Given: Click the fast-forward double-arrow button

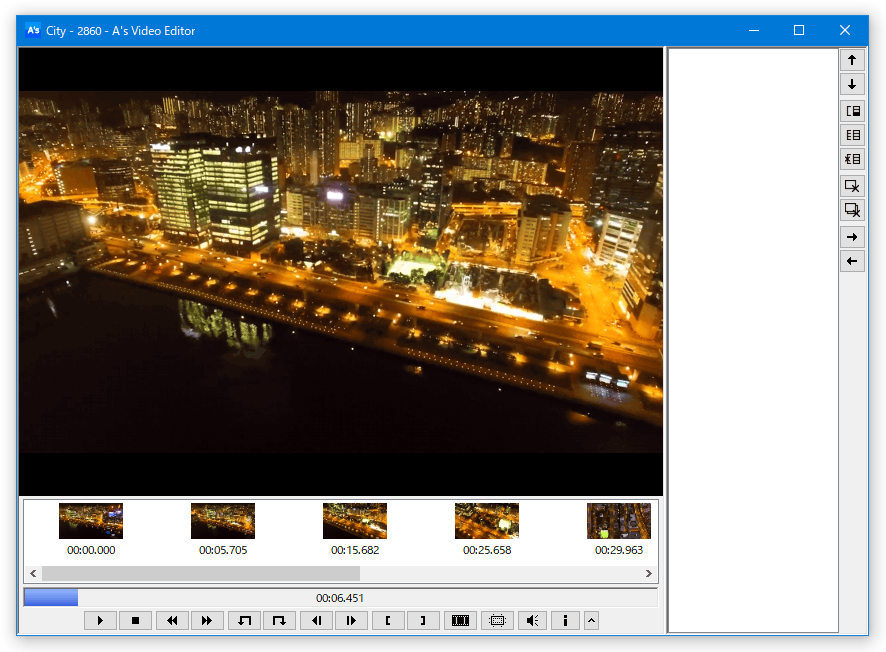Looking at the screenshot, I should coord(207,620).
